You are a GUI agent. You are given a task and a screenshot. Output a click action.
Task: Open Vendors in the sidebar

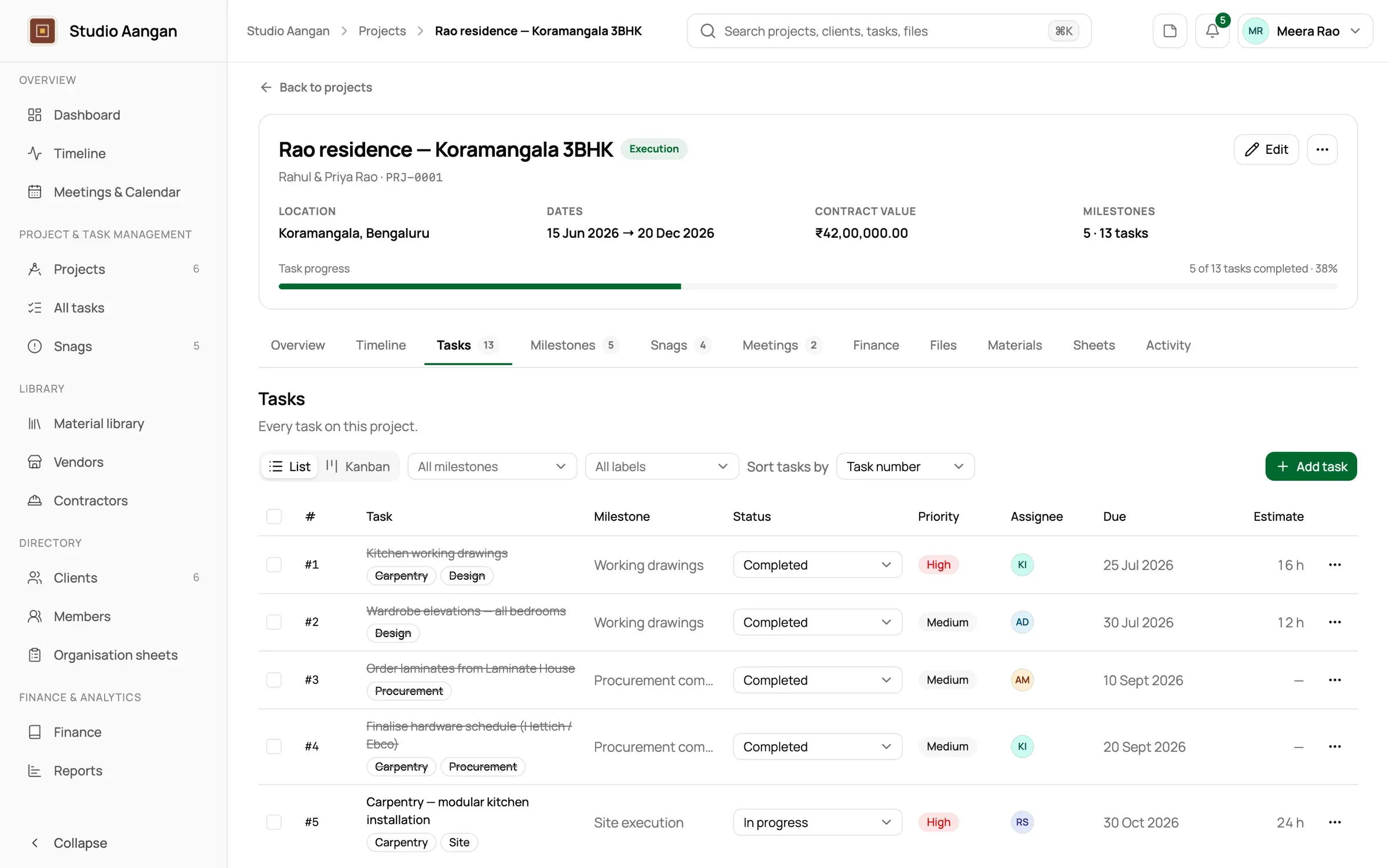tap(113, 462)
